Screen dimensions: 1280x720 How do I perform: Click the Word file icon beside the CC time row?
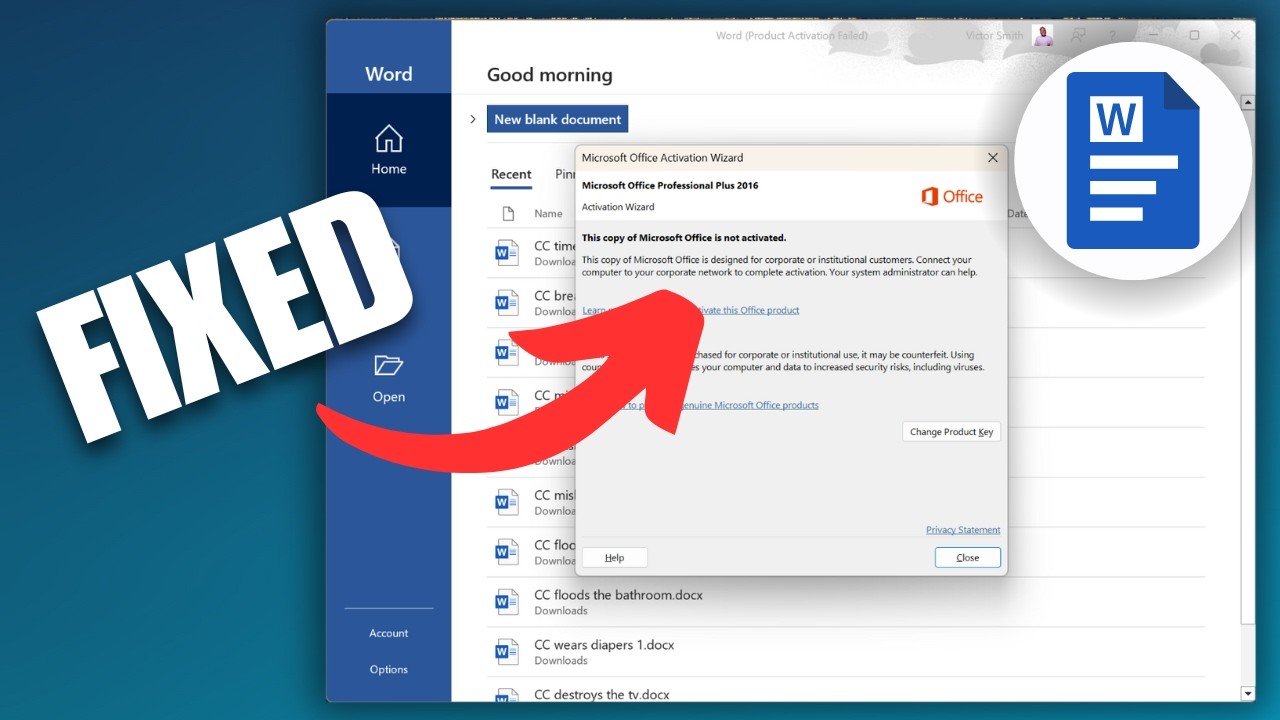pos(507,252)
